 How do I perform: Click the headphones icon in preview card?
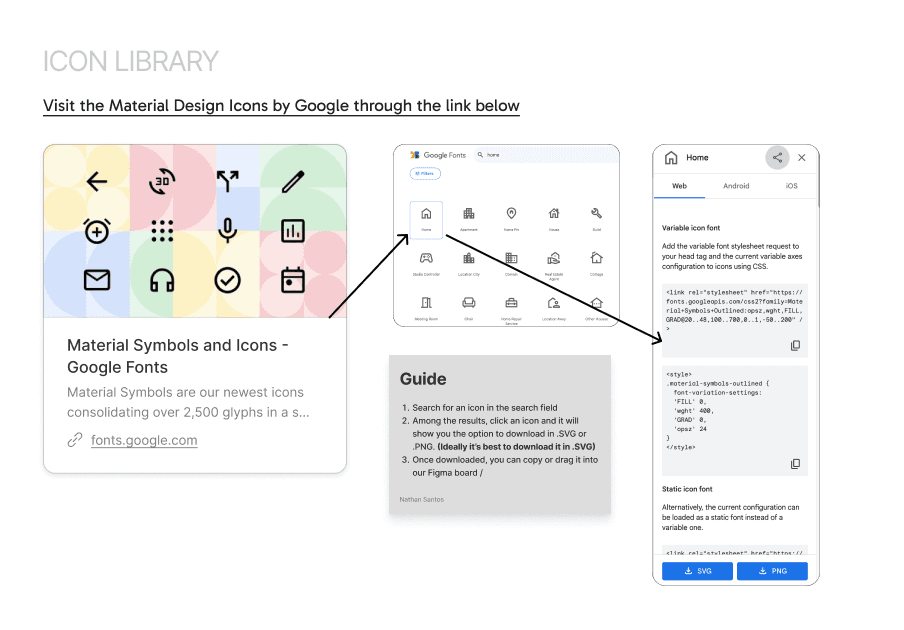(162, 281)
